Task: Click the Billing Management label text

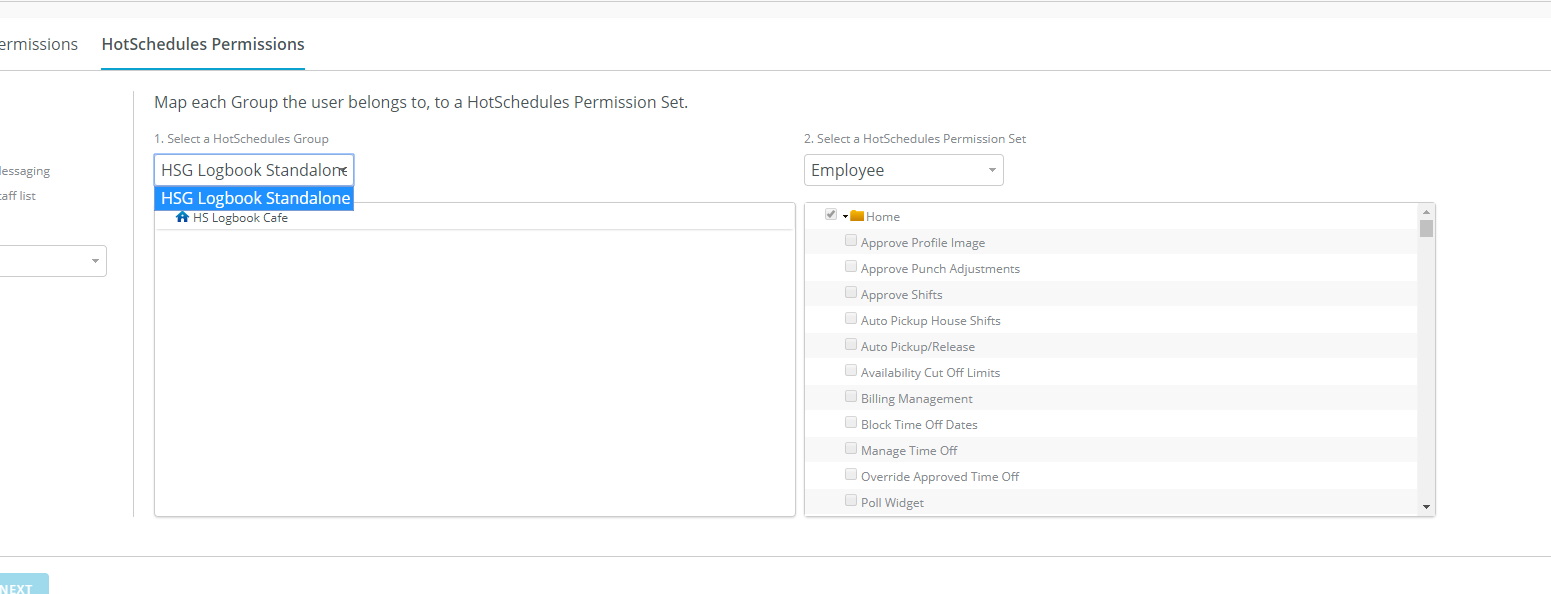Action: tap(917, 399)
